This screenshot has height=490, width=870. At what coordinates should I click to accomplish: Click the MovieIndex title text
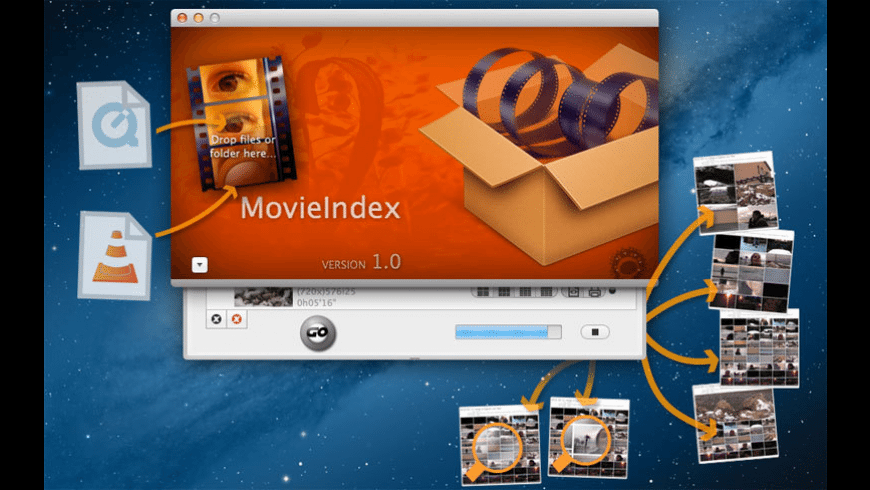point(321,208)
